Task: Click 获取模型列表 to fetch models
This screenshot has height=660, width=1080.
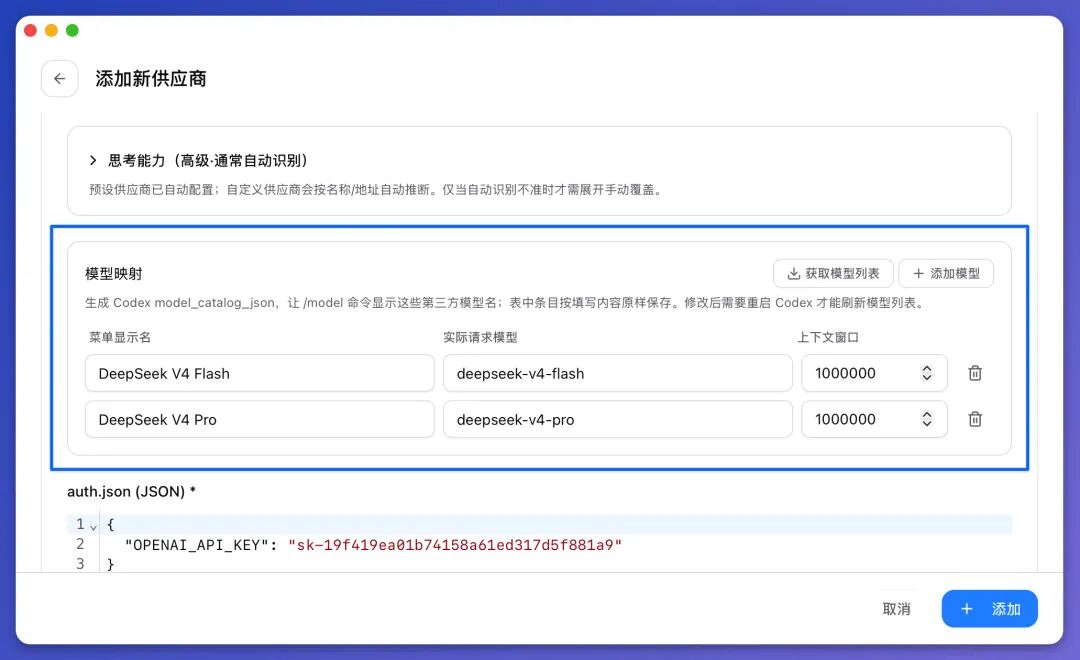Action: click(x=833, y=274)
